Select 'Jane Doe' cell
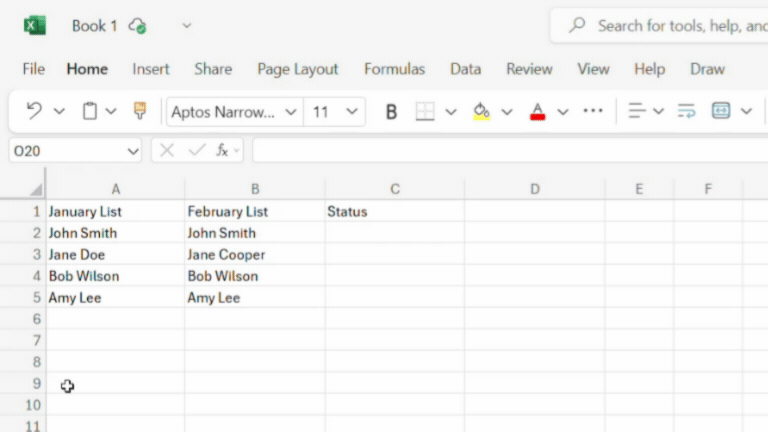 (x=116, y=255)
